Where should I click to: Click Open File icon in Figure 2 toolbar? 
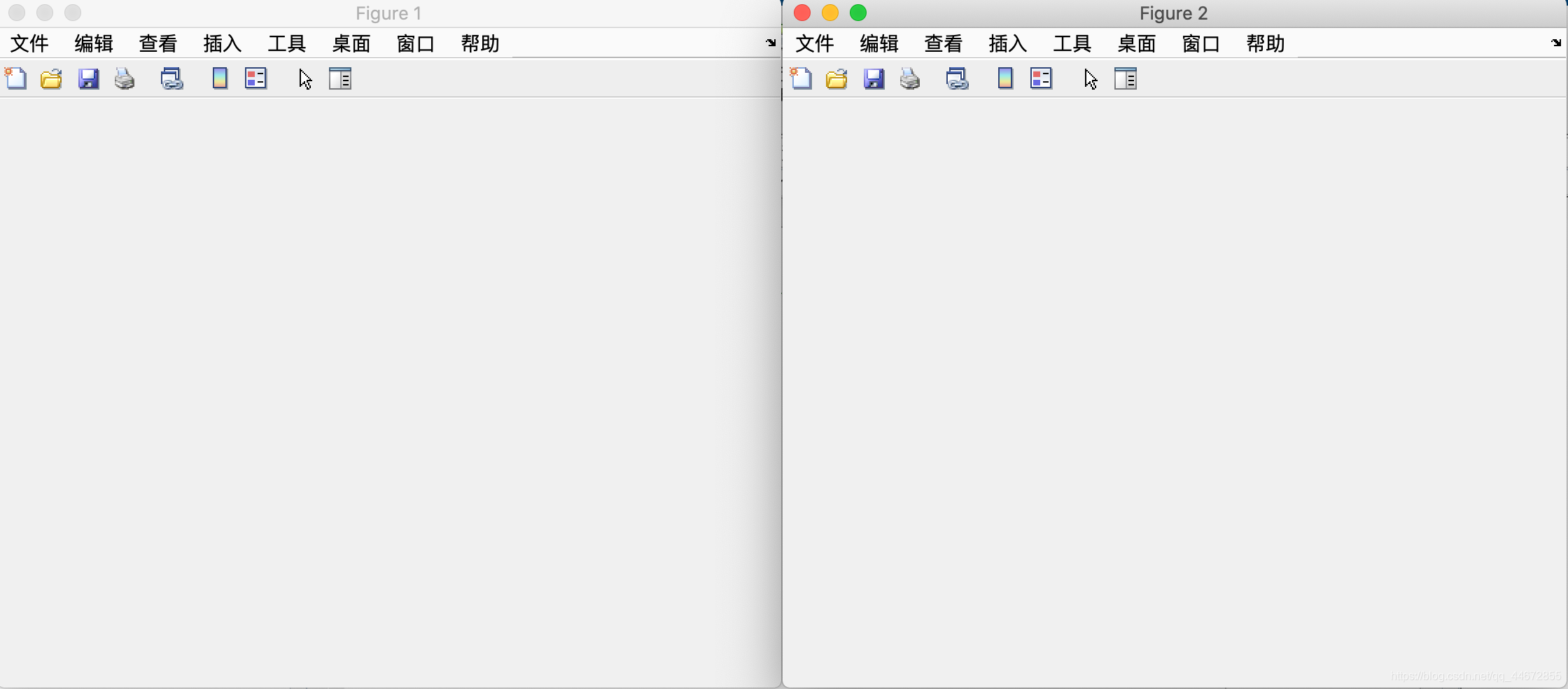tap(836, 78)
